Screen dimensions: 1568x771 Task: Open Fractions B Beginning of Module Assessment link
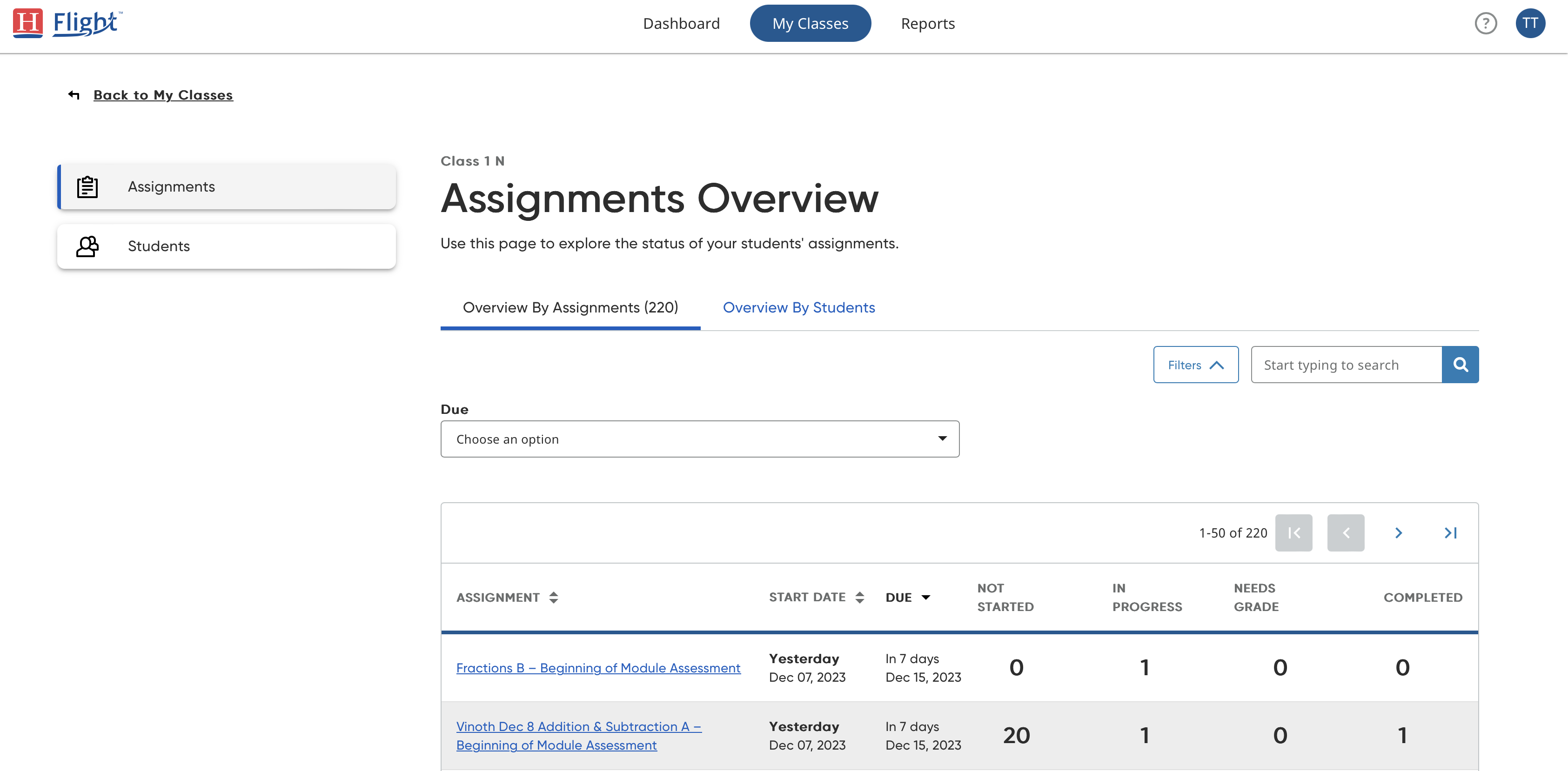coord(598,668)
